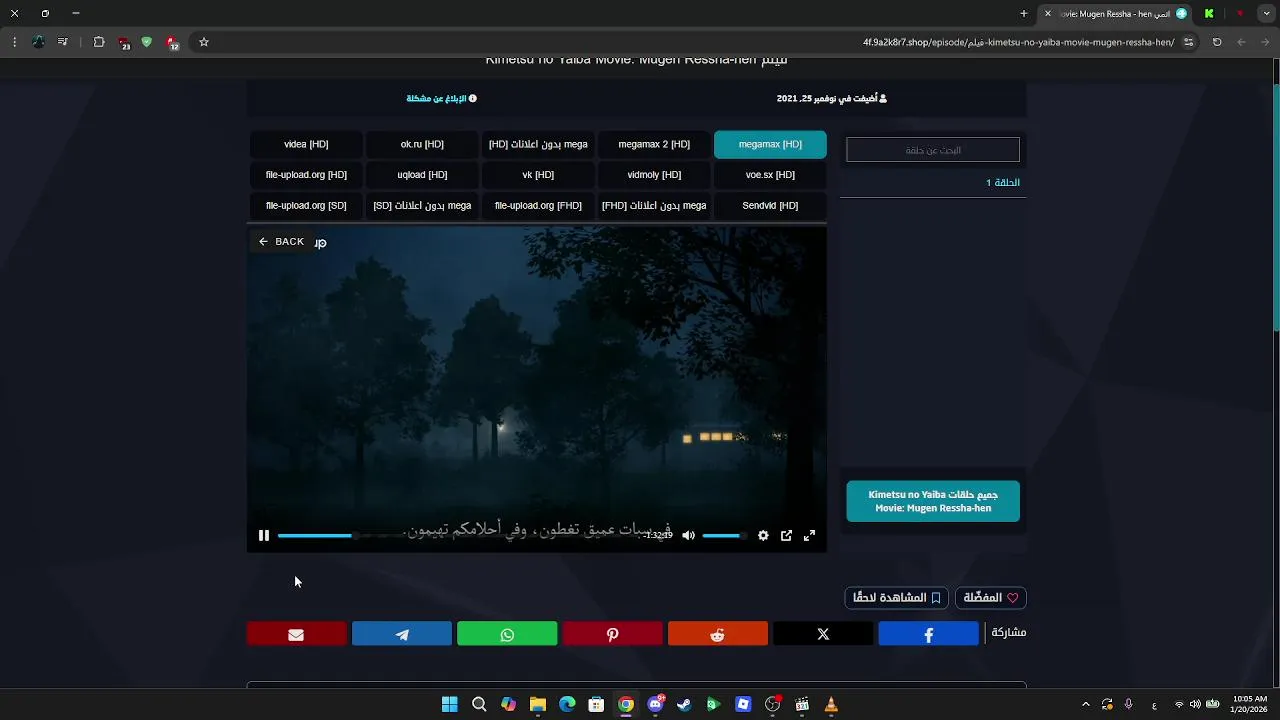Viewport: 1280px width, 720px height.
Task: Share on Reddit
Action: coord(718,634)
